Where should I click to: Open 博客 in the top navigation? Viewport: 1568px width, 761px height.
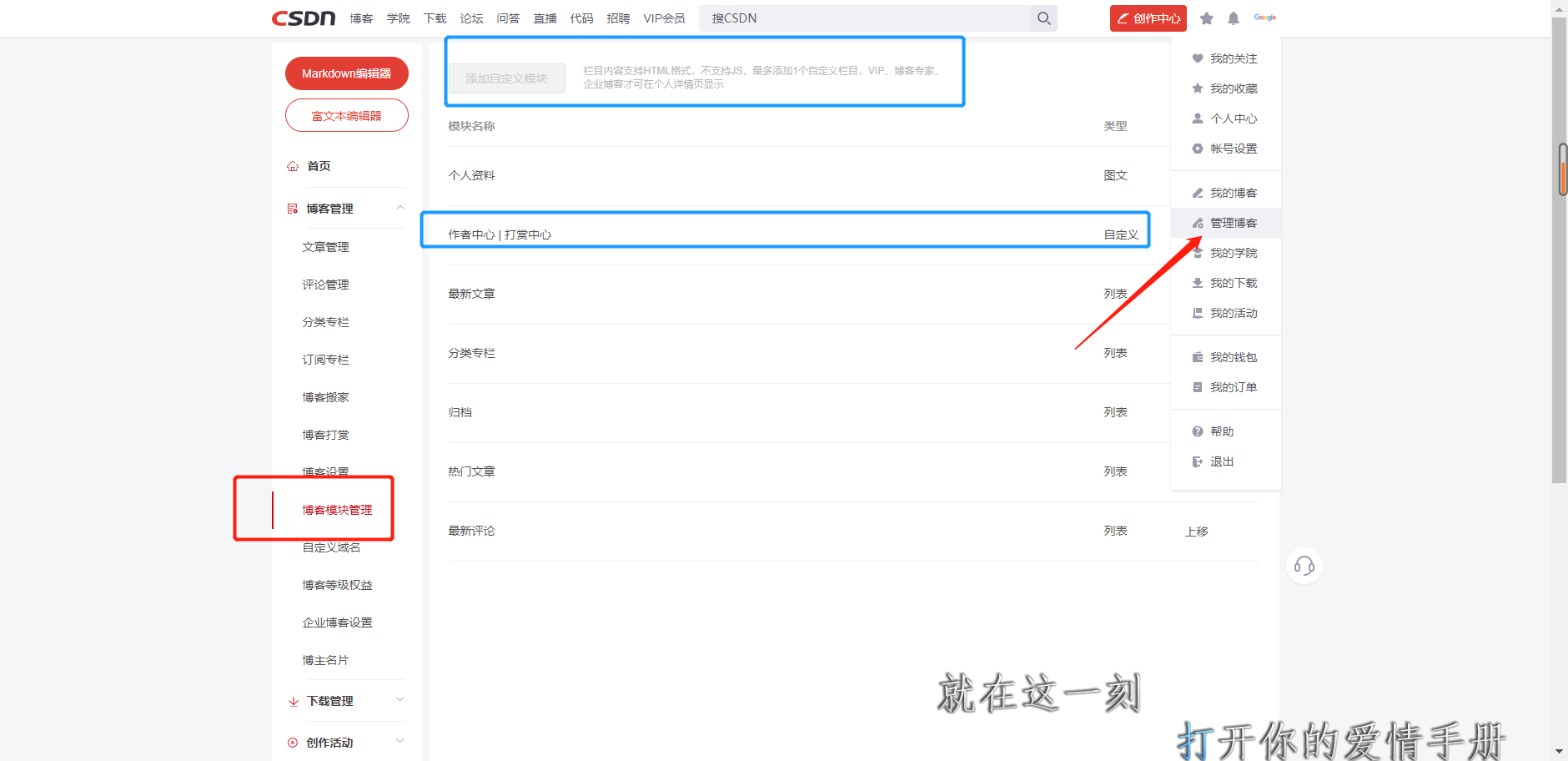tap(361, 18)
